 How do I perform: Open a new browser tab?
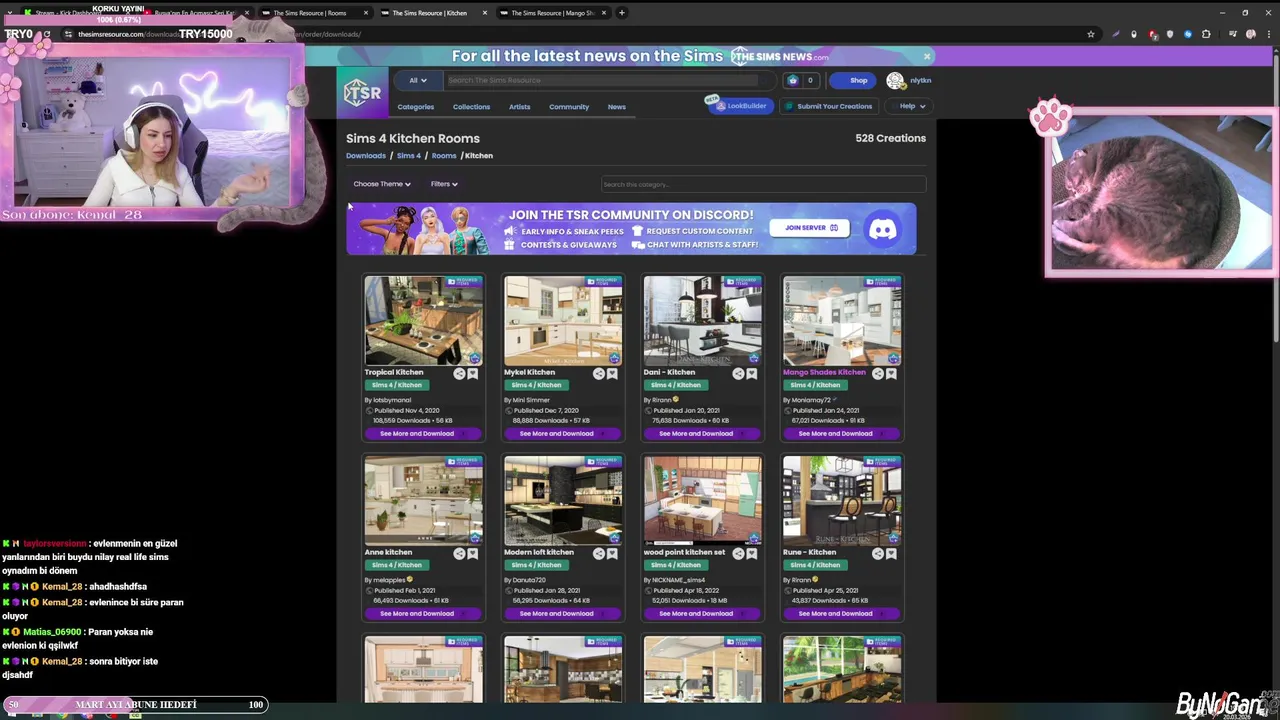[622, 13]
